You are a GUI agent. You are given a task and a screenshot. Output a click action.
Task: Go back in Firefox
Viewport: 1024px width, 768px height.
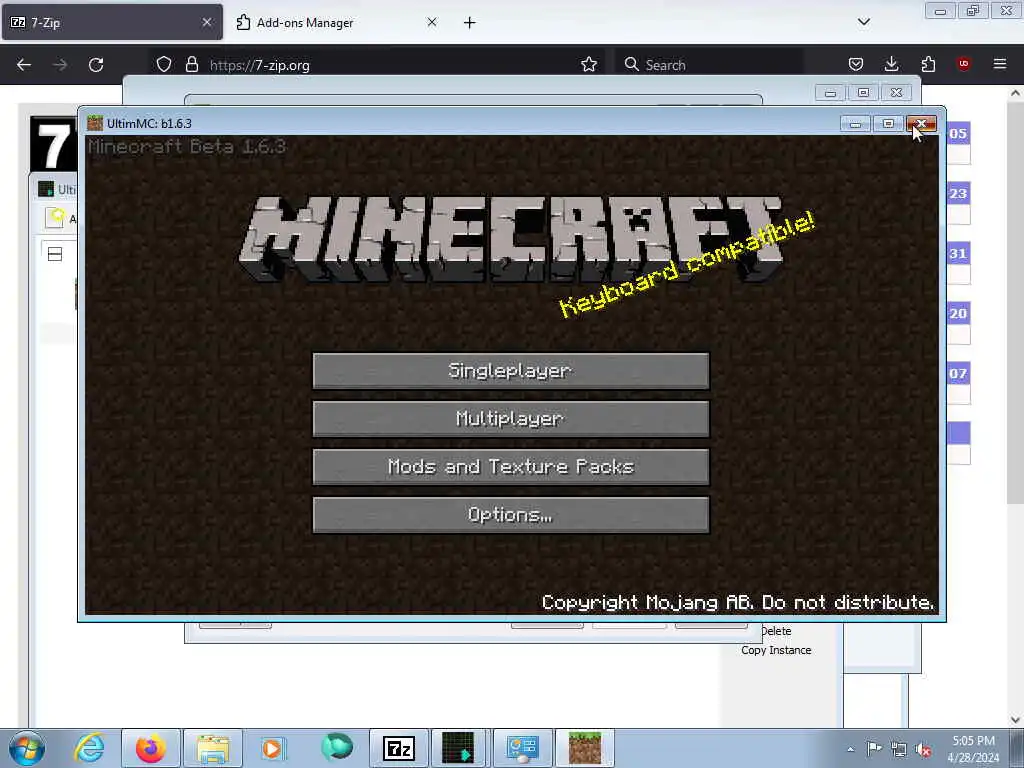pyautogui.click(x=24, y=65)
